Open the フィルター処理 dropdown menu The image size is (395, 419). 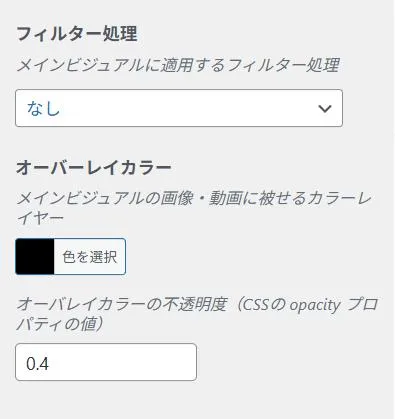click(x=179, y=108)
